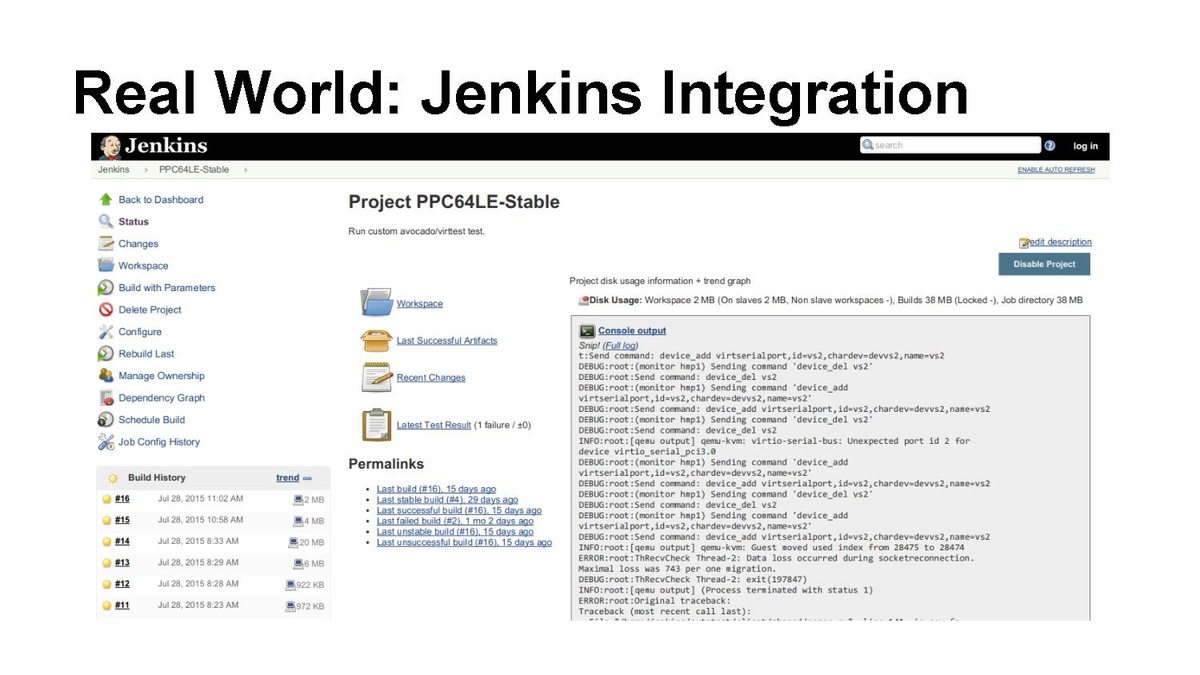This screenshot has height=675, width=1200.
Task: Click the Configure tools icon
Action: pyautogui.click(x=106, y=332)
